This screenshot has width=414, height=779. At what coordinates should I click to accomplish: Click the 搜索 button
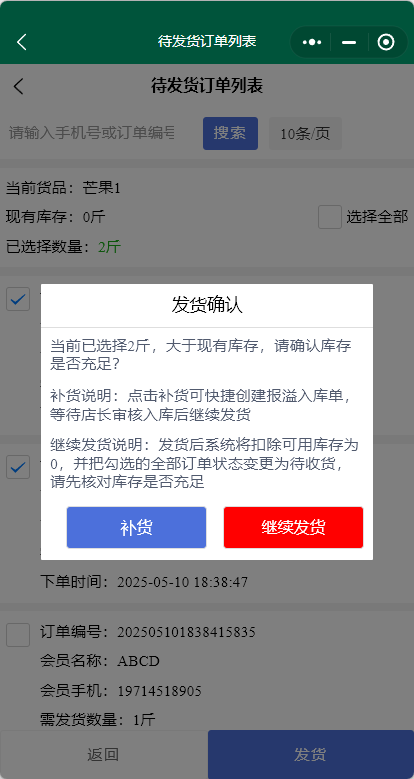click(230, 134)
